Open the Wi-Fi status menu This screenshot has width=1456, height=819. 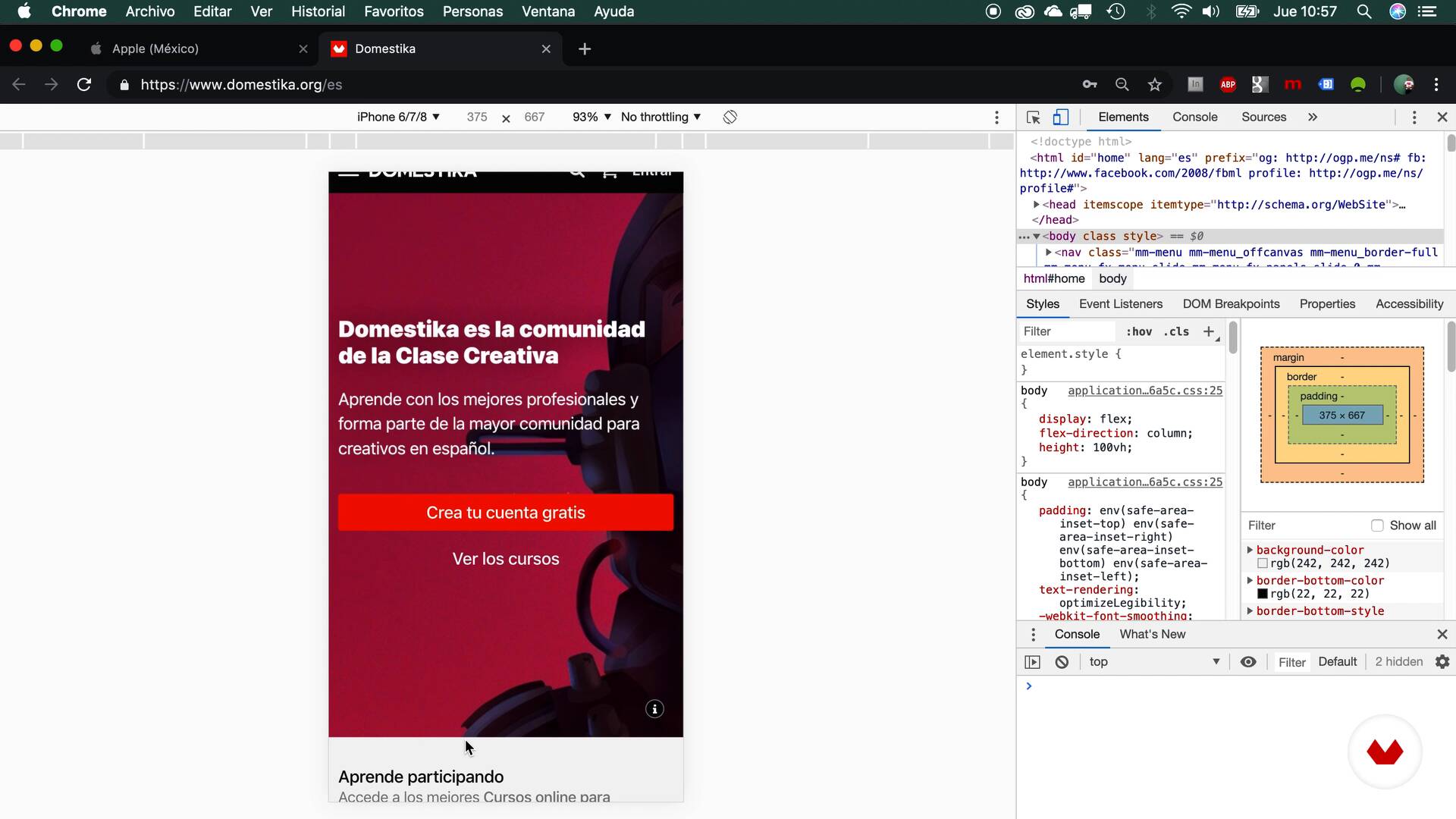click(x=1181, y=11)
